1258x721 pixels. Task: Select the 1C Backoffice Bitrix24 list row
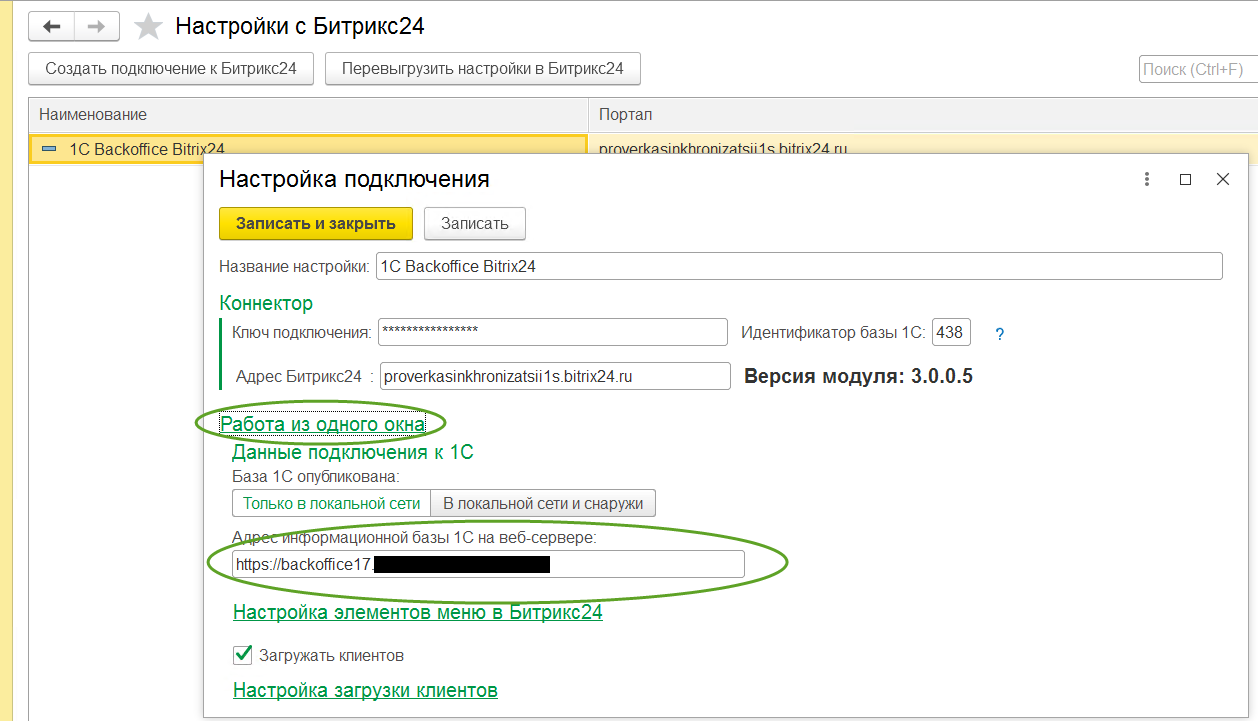(x=308, y=149)
